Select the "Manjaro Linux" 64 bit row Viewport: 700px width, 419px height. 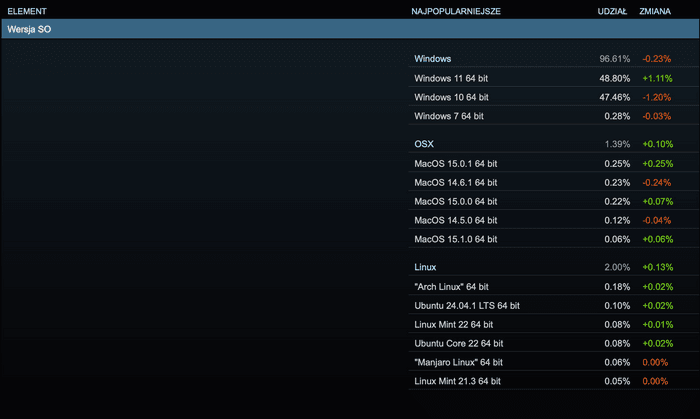pos(553,362)
